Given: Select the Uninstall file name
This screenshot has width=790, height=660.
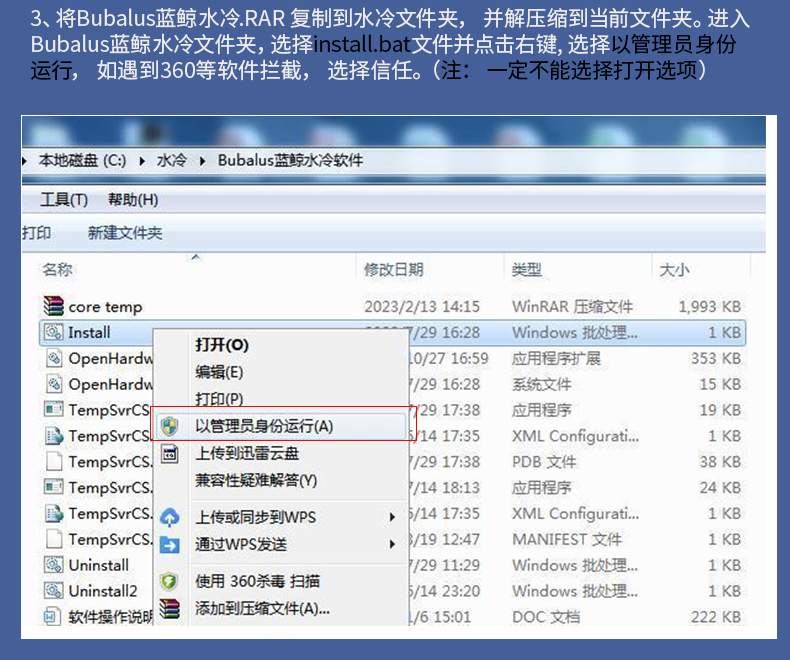Looking at the screenshot, I should click(99, 565).
